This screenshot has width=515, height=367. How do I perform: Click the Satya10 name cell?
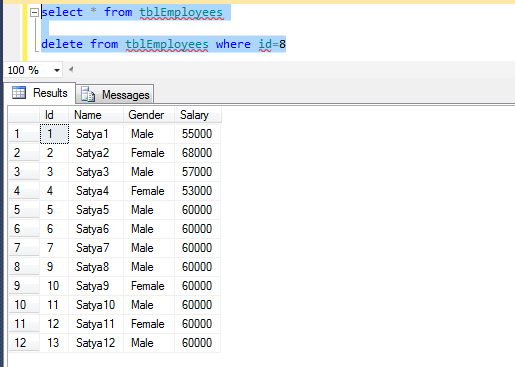(x=96, y=305)
